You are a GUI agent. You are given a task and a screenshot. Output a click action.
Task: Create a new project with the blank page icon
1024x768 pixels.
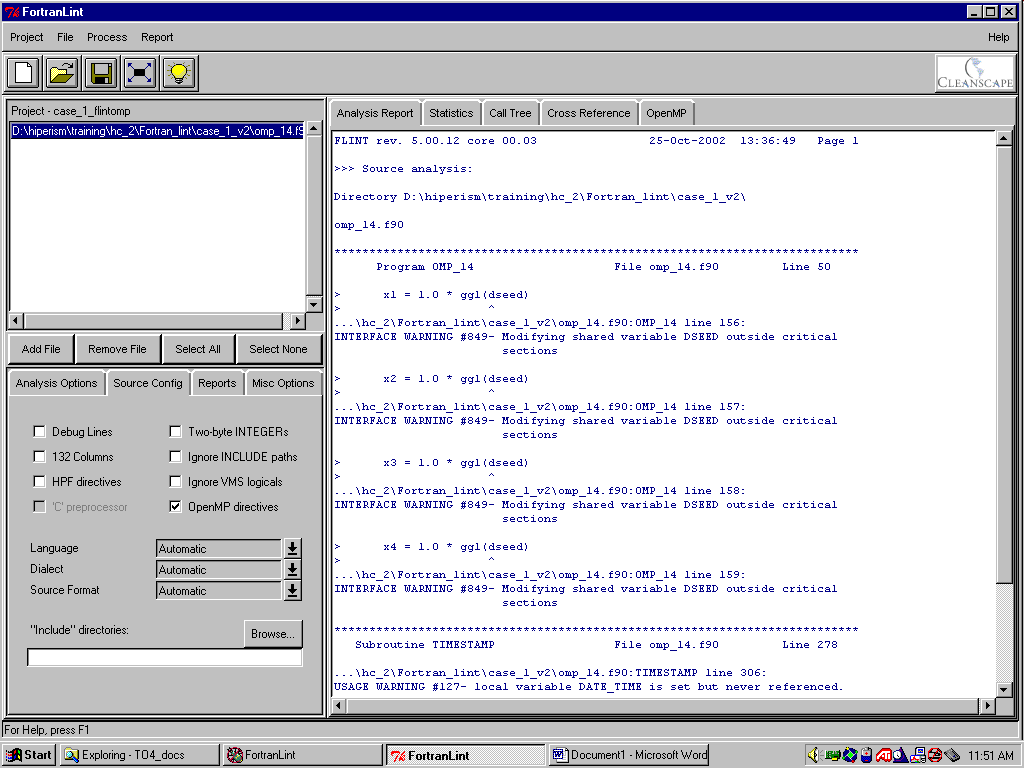[x=24, y=72]
